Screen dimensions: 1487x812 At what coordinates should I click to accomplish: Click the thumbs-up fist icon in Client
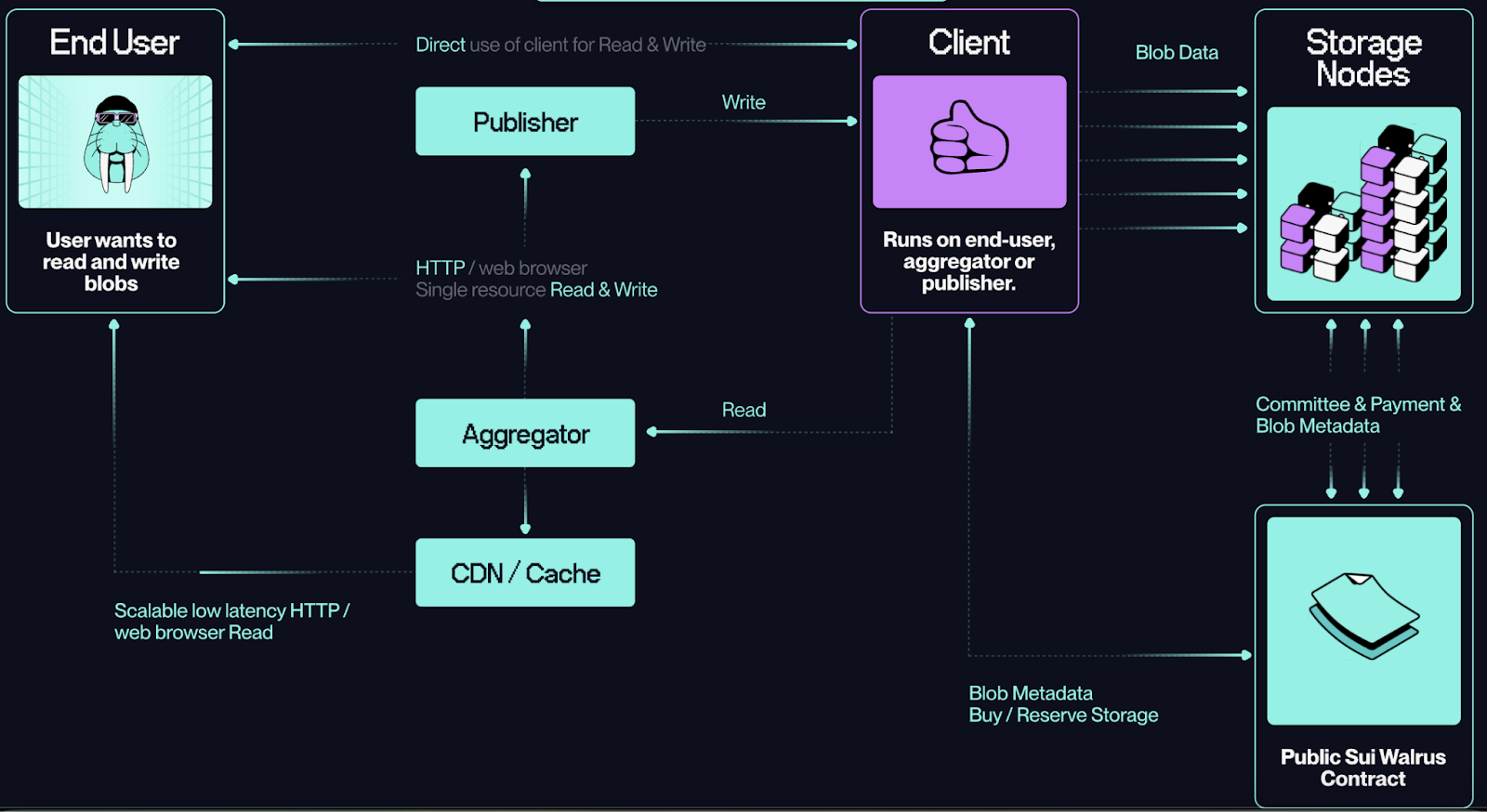coord(968,140)
